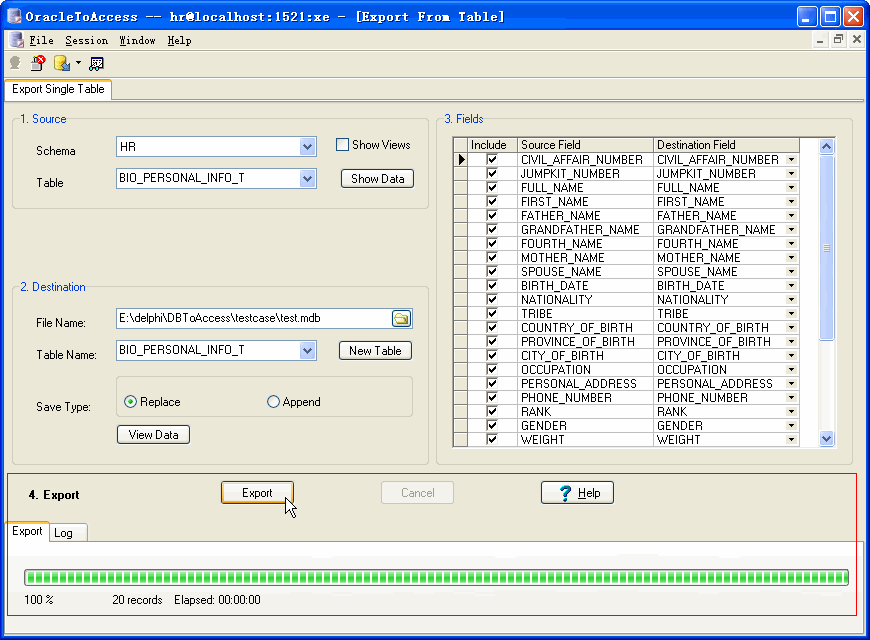Open the Window menu
The height and width of the screenshot is (640, 870).
(137, 41)
